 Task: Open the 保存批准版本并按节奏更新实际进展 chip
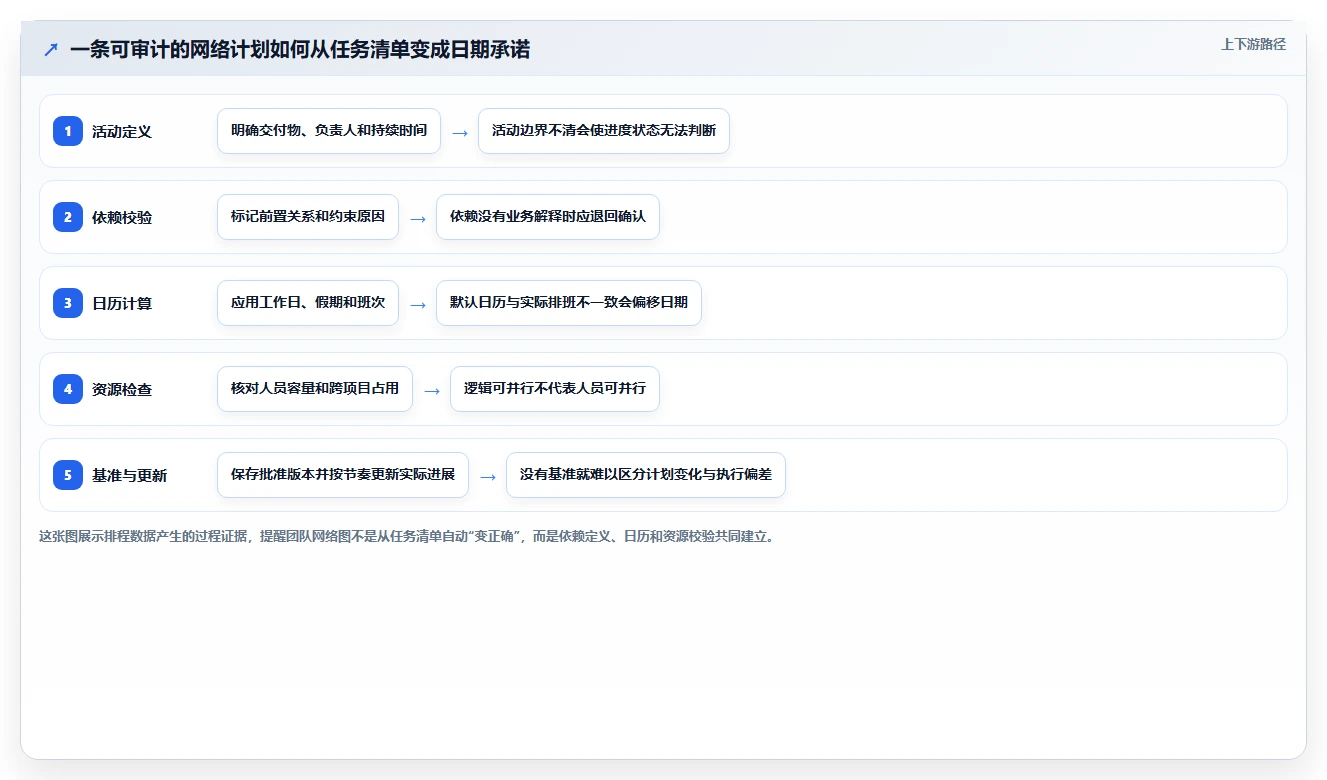click(343, 475)
